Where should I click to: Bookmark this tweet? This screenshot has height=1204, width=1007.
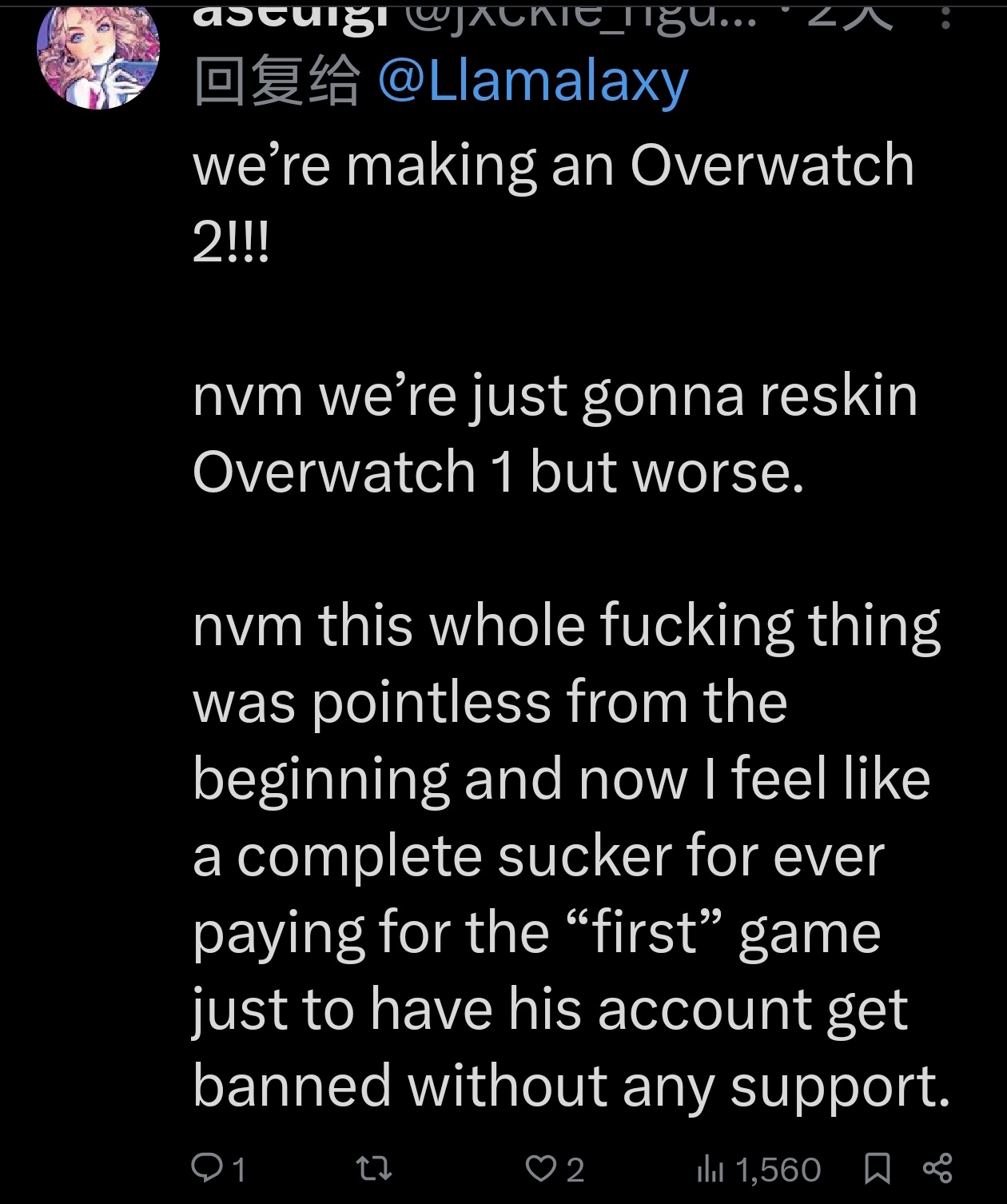point(878,1169)
